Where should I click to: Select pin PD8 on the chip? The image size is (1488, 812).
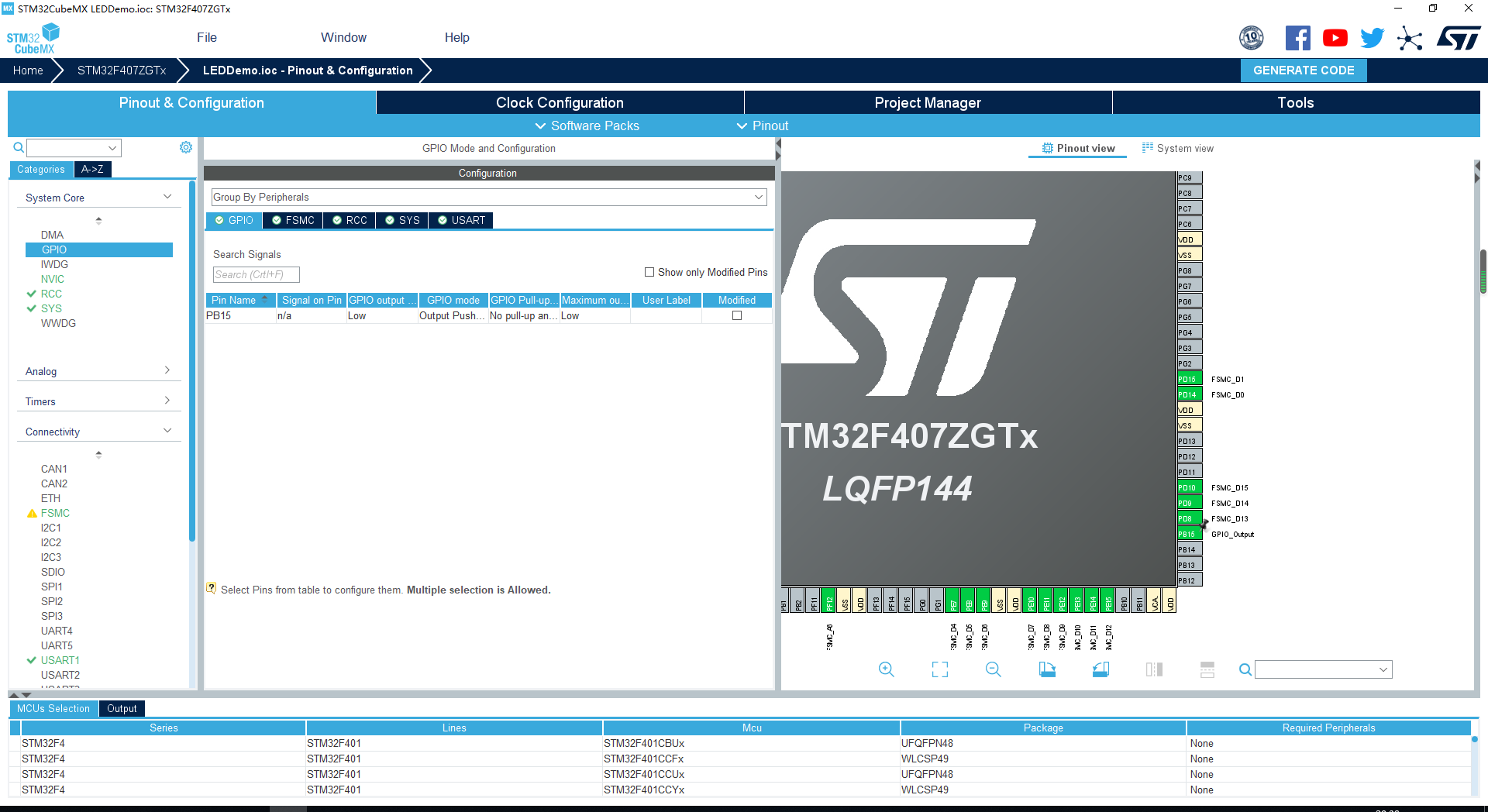pyautogui.click(x=1189, y=518)
